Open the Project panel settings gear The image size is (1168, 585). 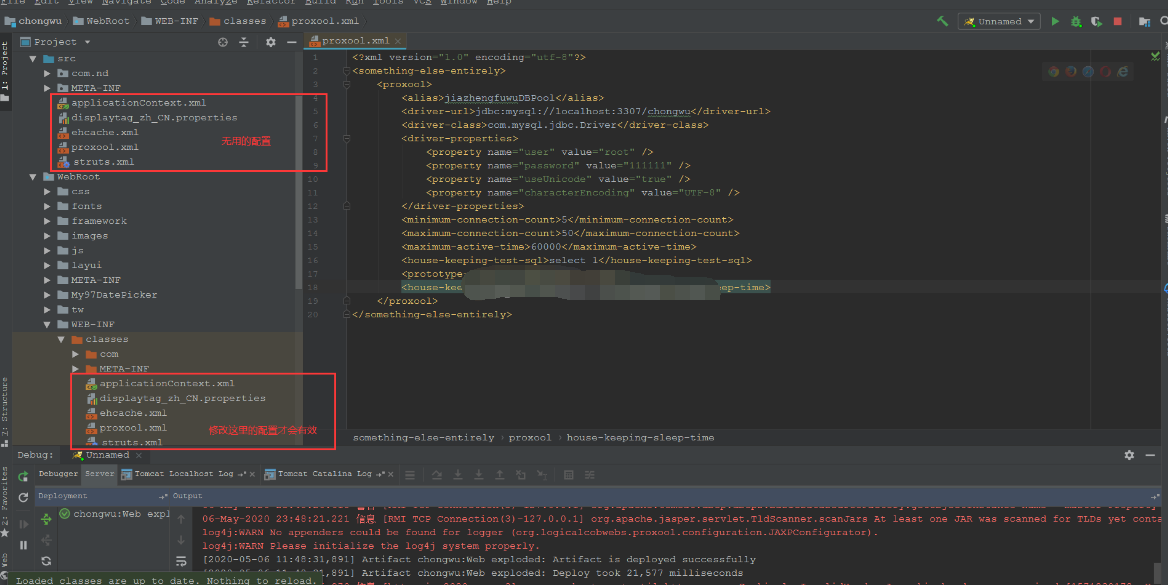[270, 42]
